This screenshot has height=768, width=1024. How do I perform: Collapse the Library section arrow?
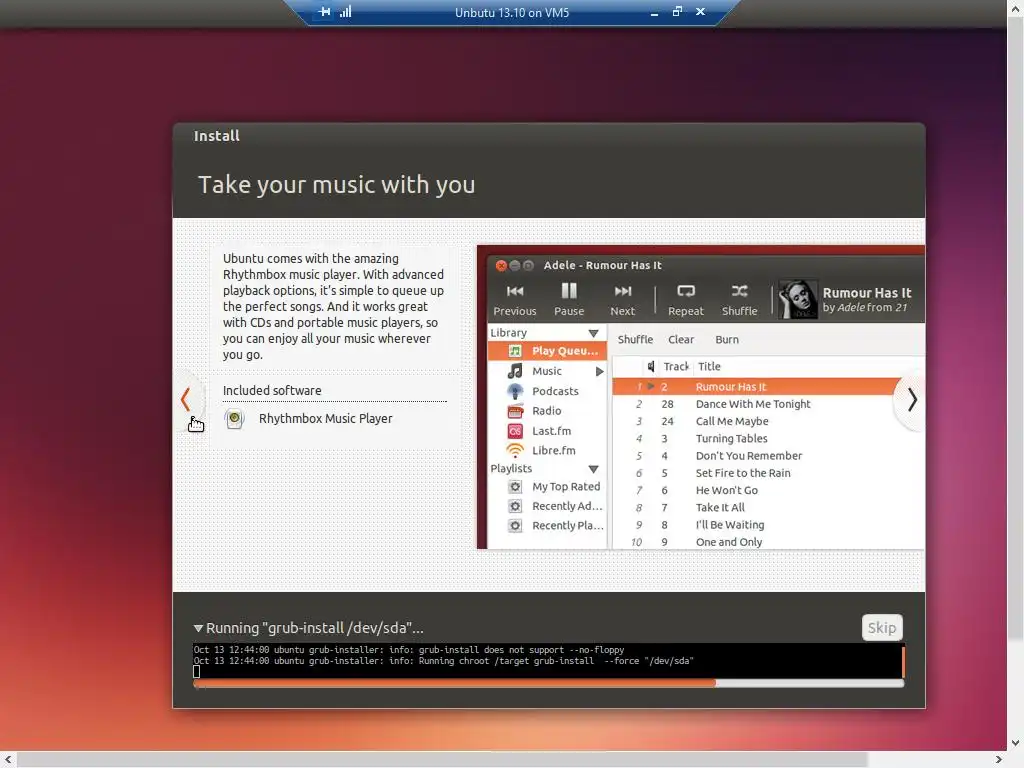[x=593, y=333]
